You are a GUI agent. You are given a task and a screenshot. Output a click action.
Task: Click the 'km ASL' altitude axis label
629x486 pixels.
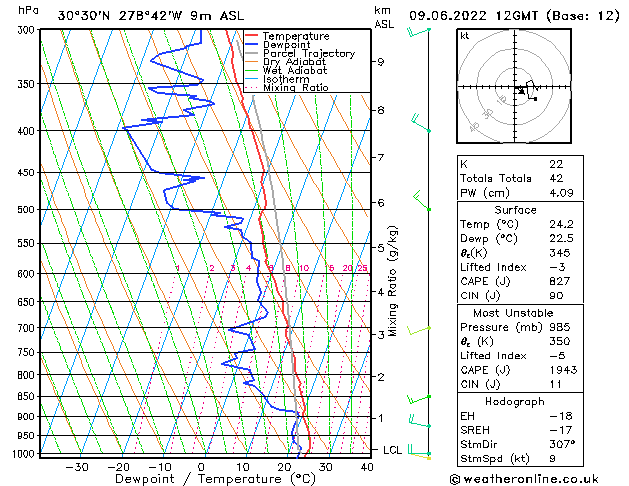pyautogui.click(x=384, y=17)
